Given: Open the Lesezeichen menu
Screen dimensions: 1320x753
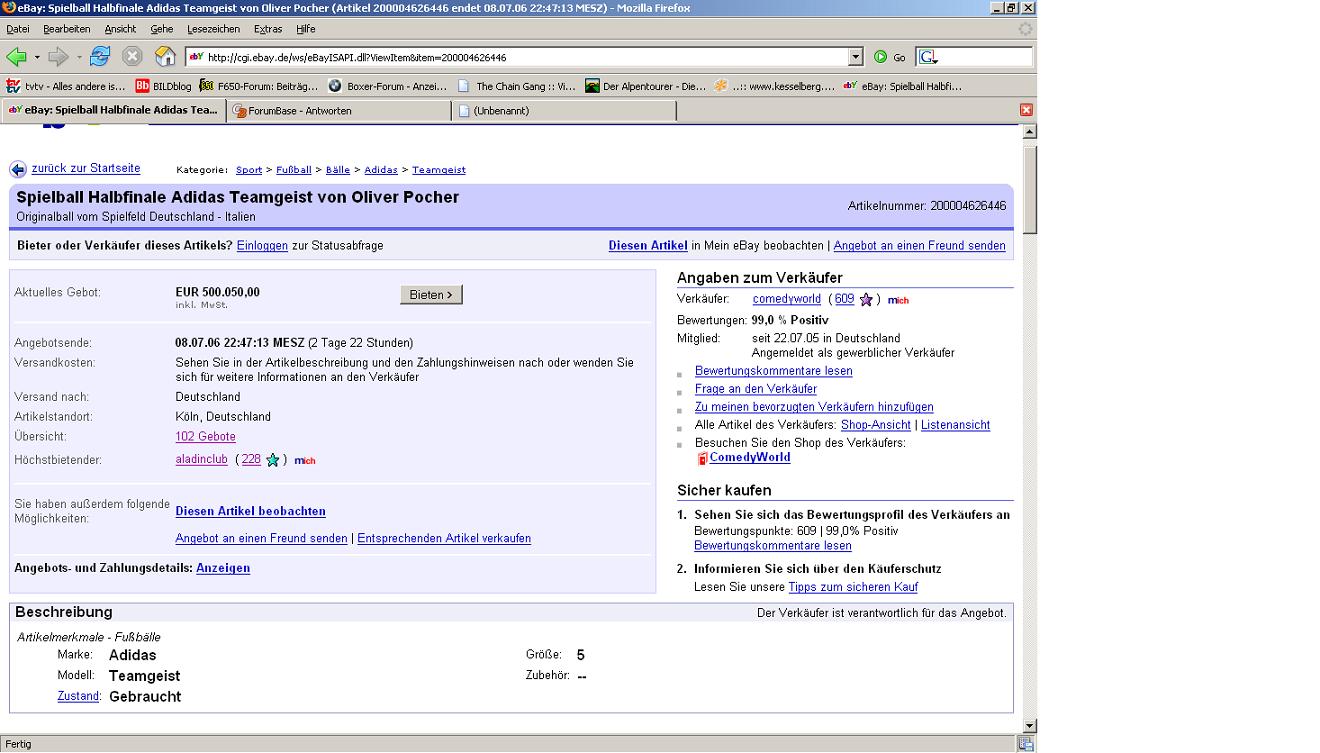Looking at the screenshot, I should click(213, 29).
